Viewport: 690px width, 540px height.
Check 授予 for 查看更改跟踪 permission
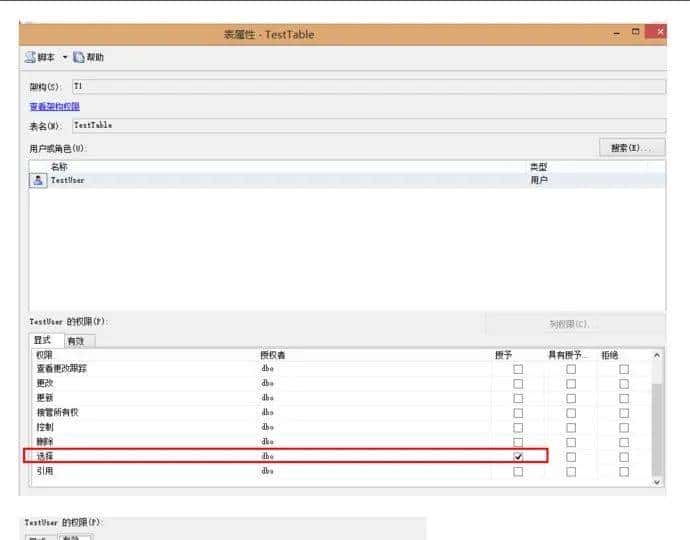[x=518, y=369]
